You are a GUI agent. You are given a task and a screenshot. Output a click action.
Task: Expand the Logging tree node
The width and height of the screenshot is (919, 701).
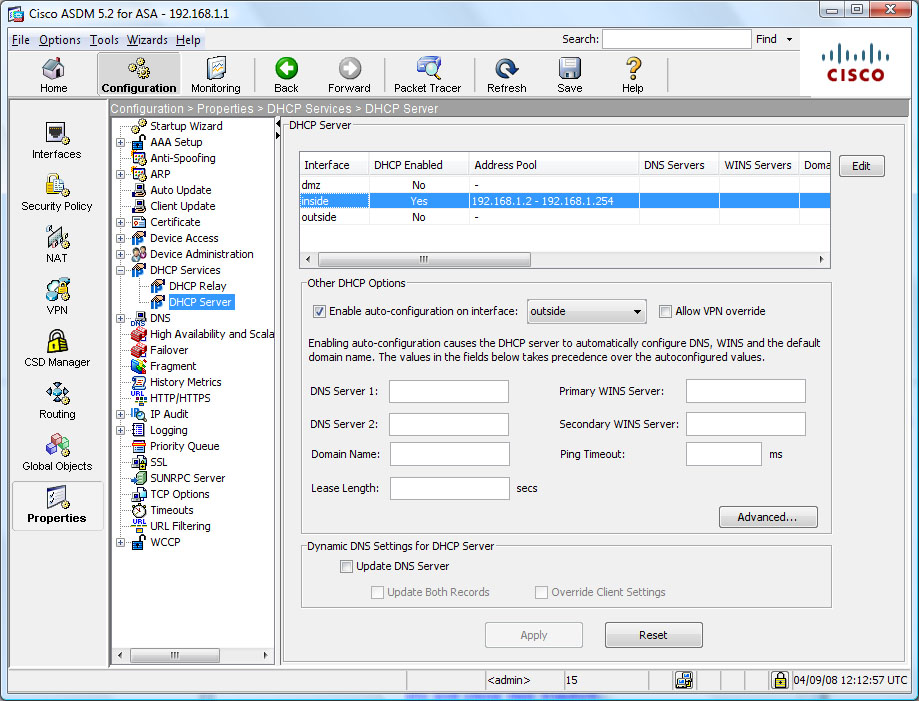120,430
